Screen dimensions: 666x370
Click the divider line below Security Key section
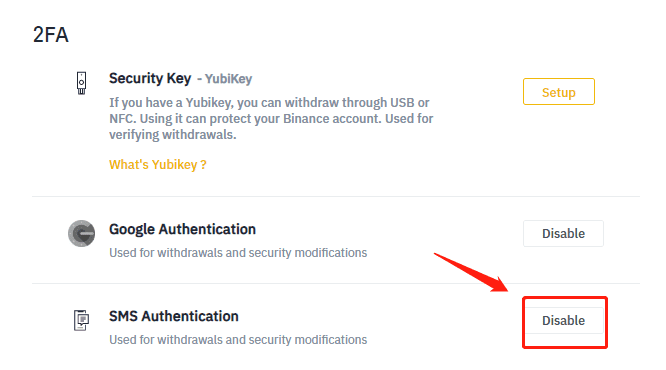(336, 196)
